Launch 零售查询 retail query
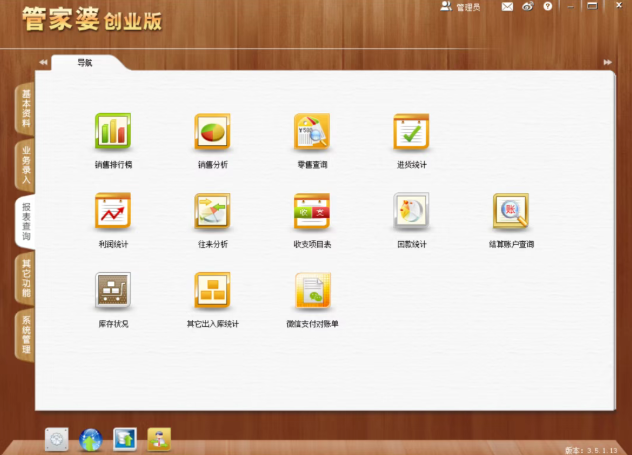The height and width of the screenshot is (455, 632). (311, 132)
